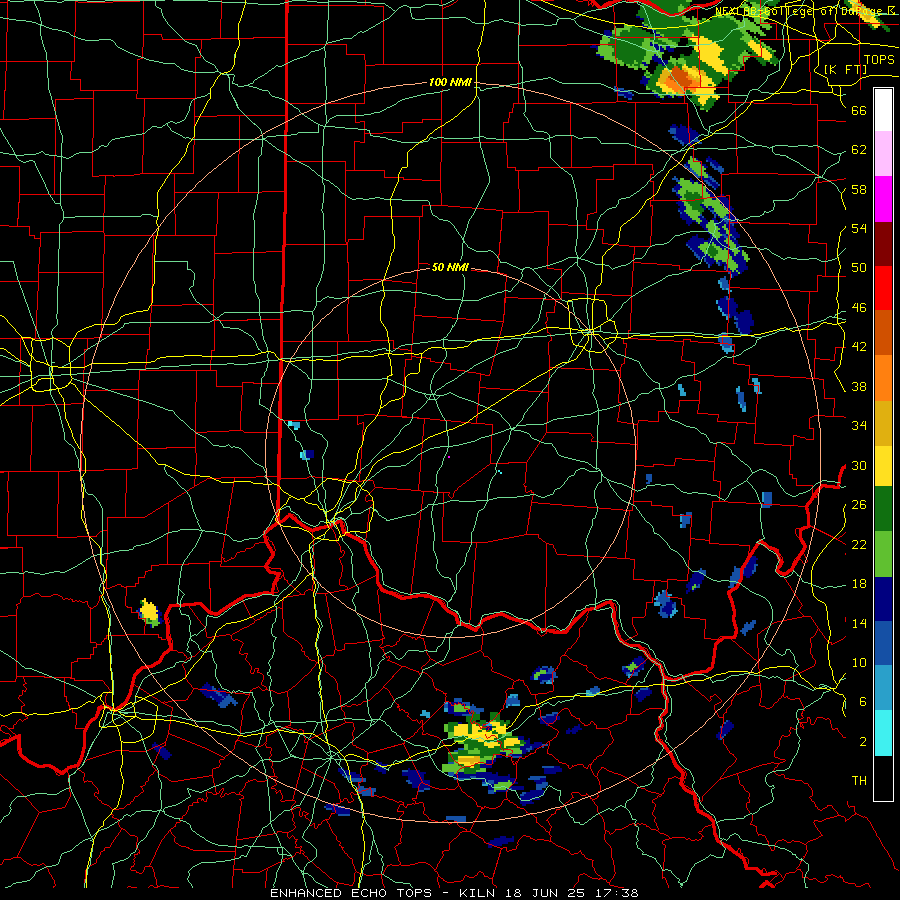Click the "18" legend value

tap(859, 584)
